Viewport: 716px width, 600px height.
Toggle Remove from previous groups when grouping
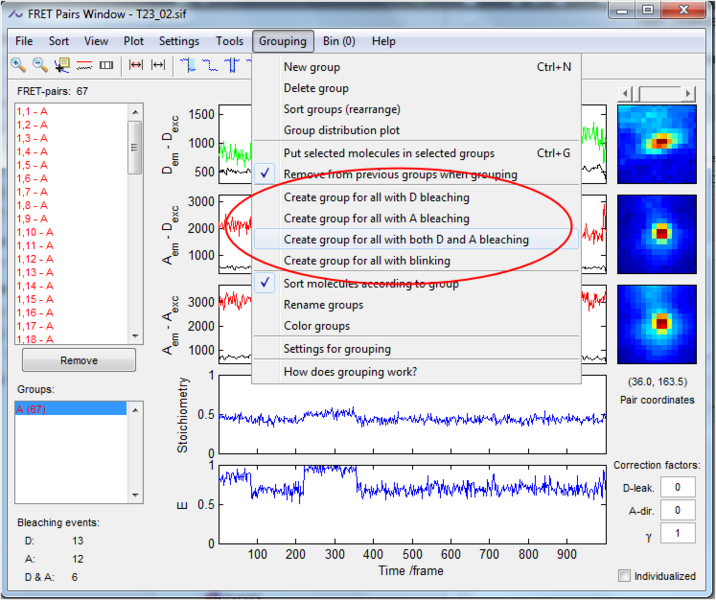click(x=400, y=174)
